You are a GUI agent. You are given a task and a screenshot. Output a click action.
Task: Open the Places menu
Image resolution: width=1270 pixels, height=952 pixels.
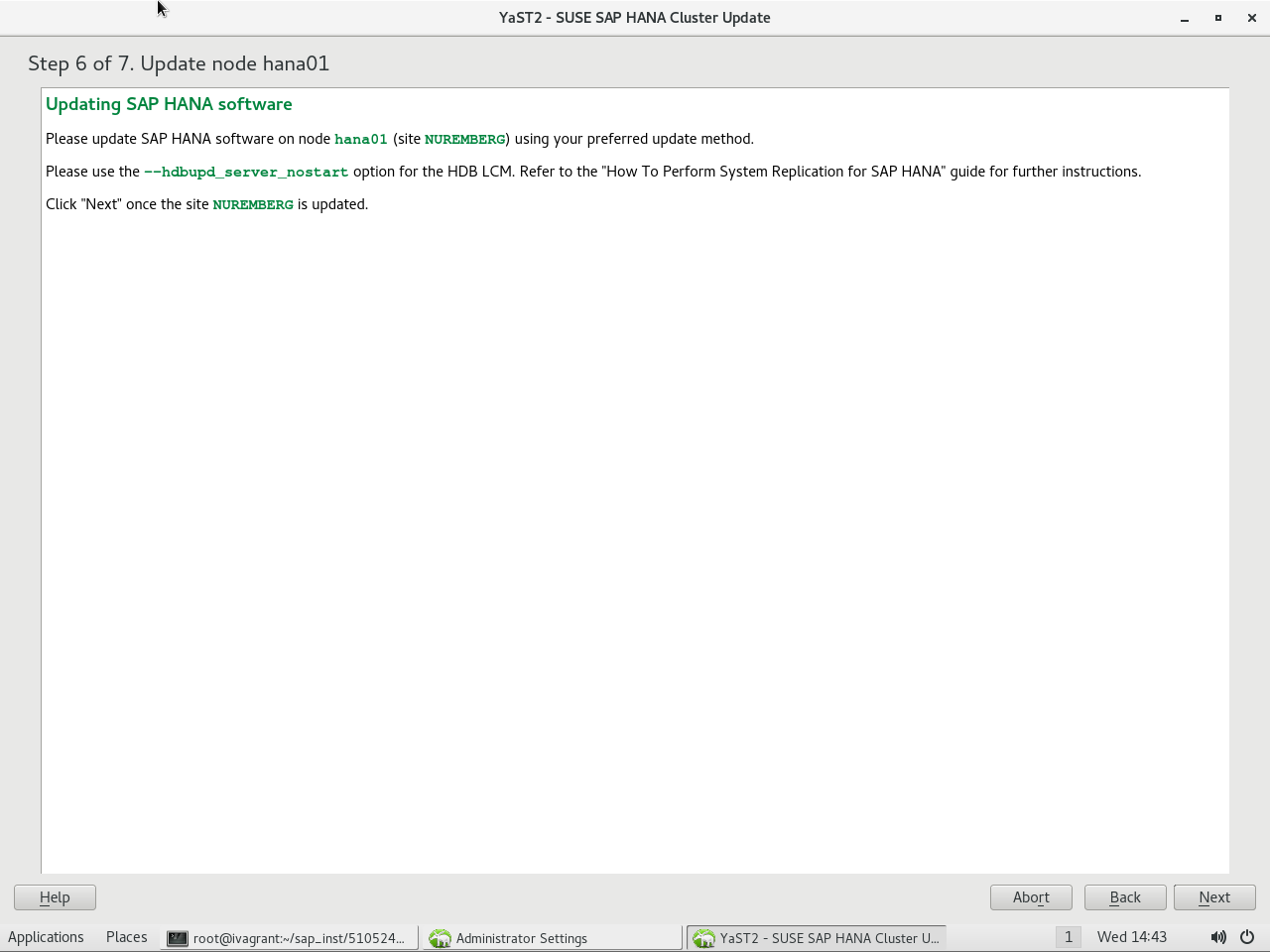click(x=126, y=937)
